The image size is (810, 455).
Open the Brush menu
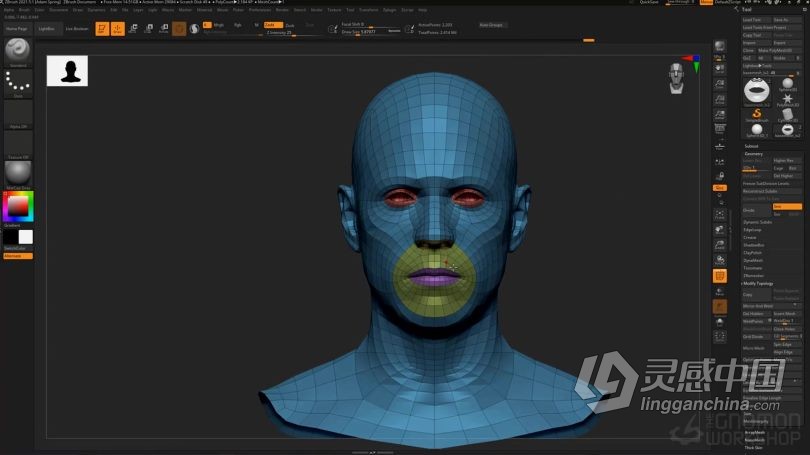[x=24, y=10]
